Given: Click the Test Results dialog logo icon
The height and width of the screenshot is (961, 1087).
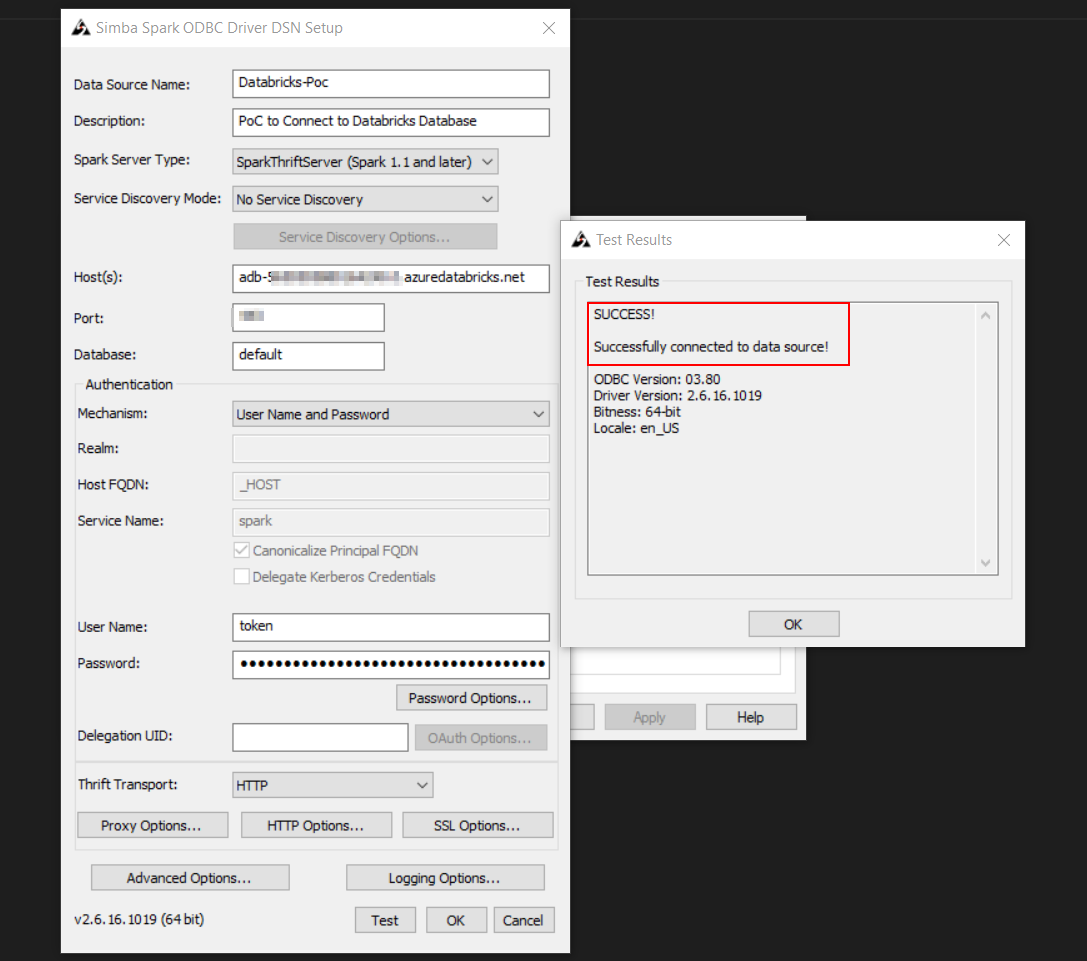Looking at the screenshot, I should tap(581, 240).
